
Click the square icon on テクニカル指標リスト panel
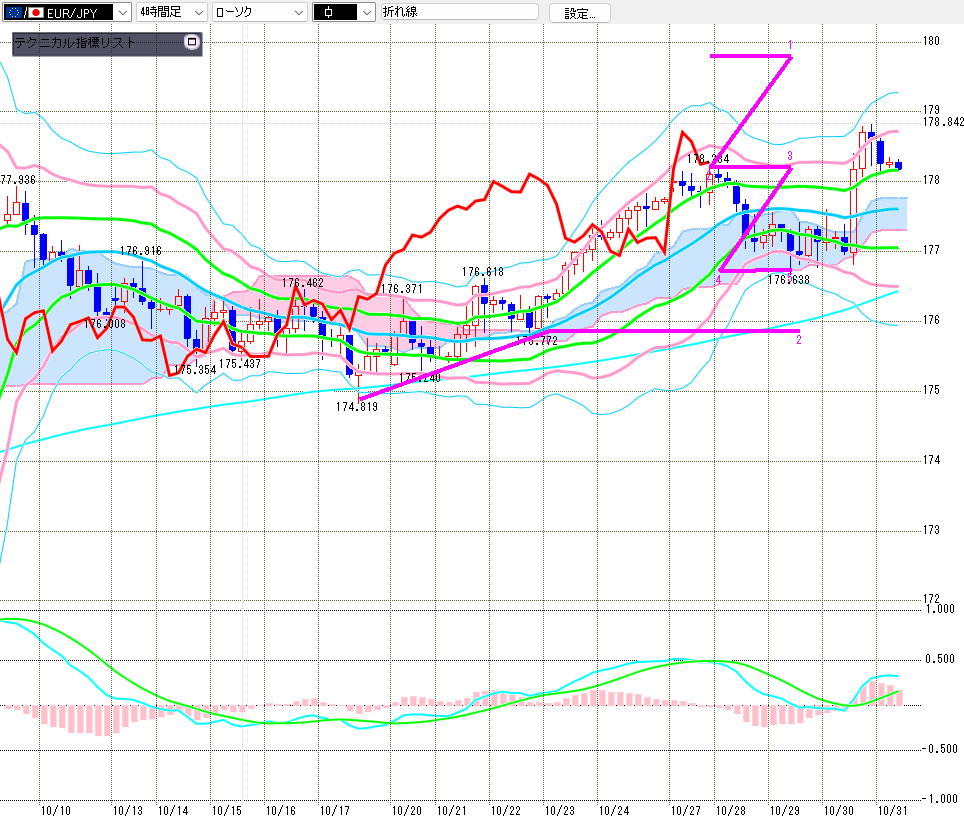tap(192, 43)
